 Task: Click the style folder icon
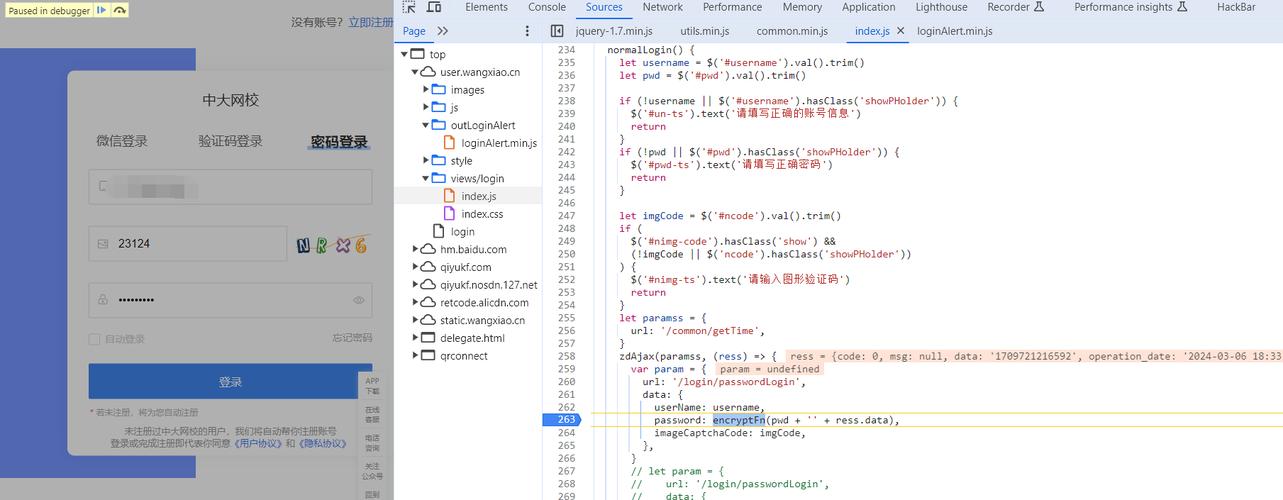439,161
